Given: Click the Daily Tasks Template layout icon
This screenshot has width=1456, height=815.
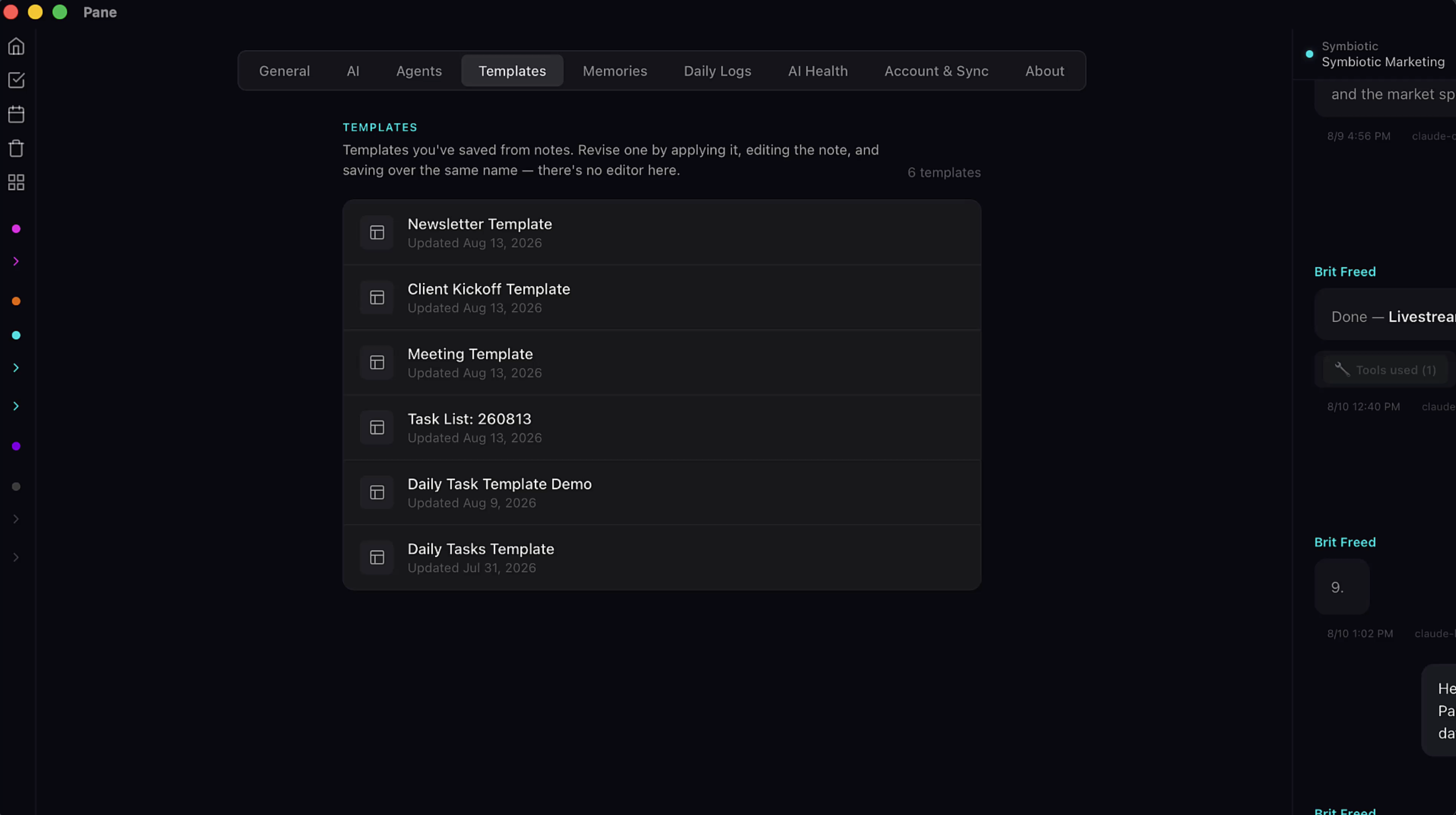Looking at the screenshot, I should pyautogui.click(x=377, y=558).
